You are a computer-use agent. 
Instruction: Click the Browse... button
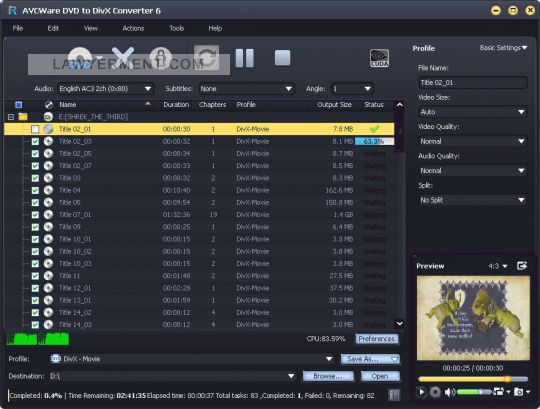pyautogui.click(x=328, y=376)
